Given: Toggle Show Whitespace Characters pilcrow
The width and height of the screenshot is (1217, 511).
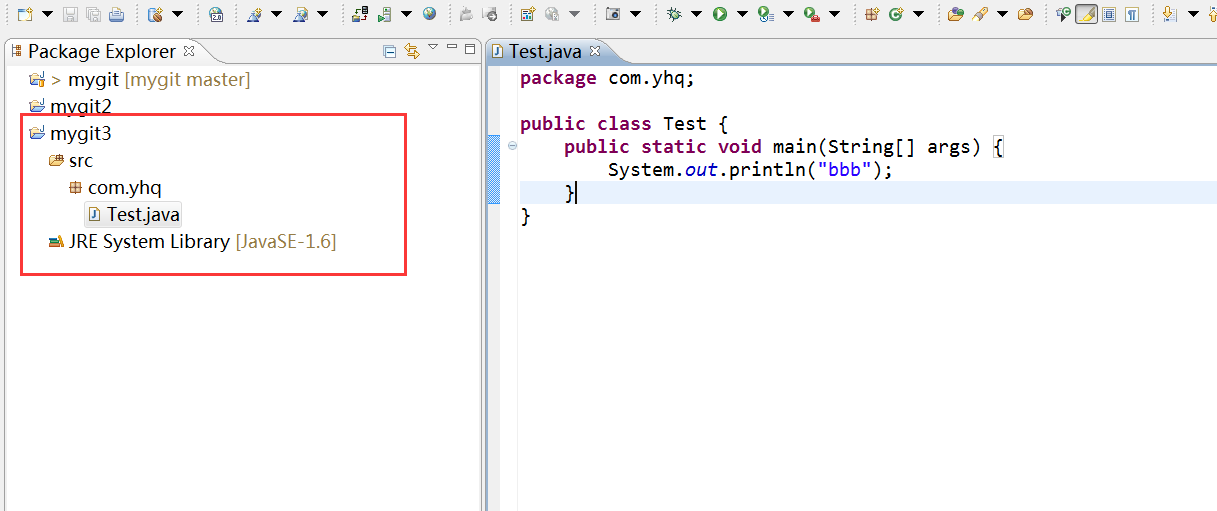Looking at the screenshot, I should coord(1131,14).
